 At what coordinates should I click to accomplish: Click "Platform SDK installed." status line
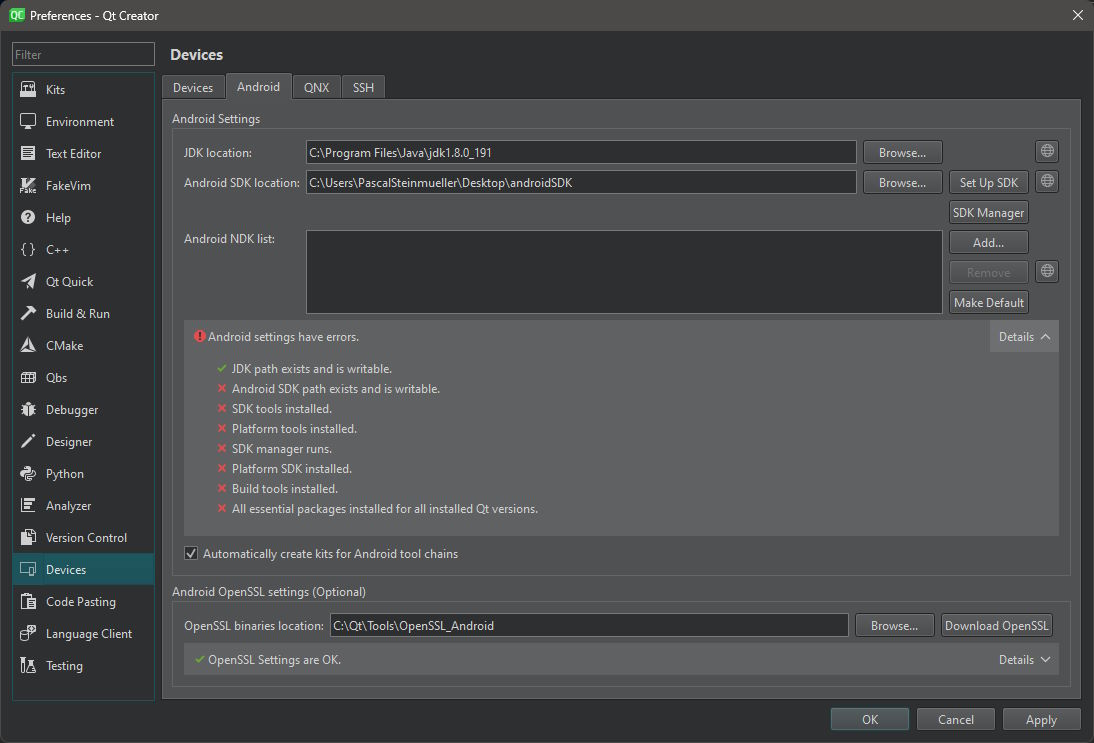(x=292, y=468)
